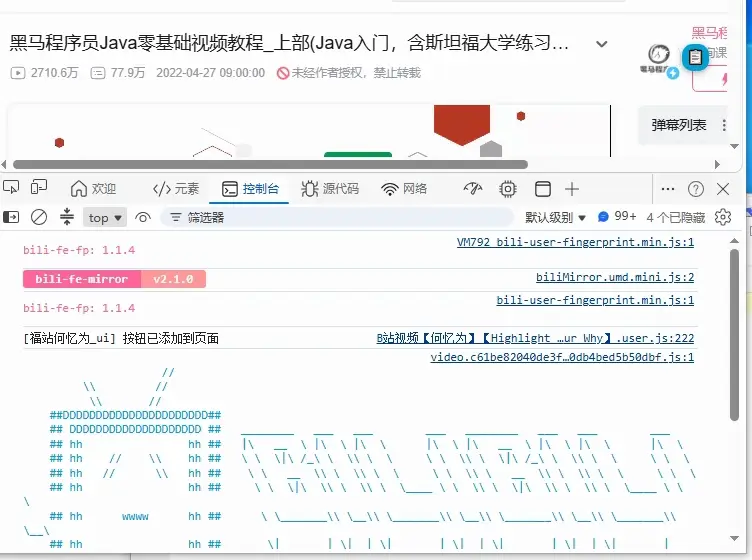Follow uploader with the blue plus badge
752x560 pixels.
[x=673, y=73]
